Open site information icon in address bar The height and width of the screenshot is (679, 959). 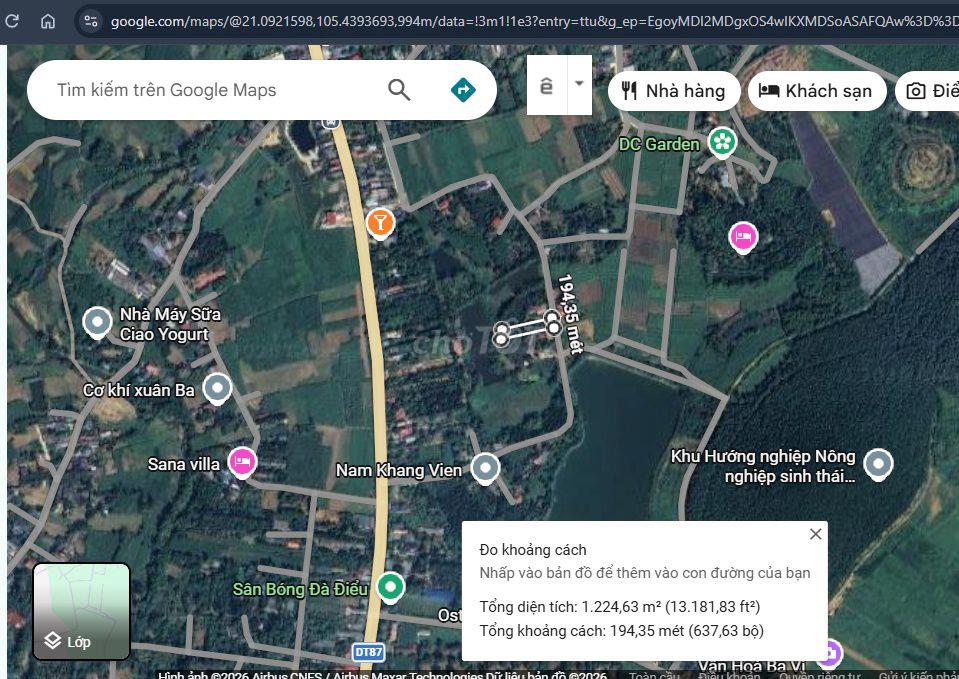pos(91,21)
